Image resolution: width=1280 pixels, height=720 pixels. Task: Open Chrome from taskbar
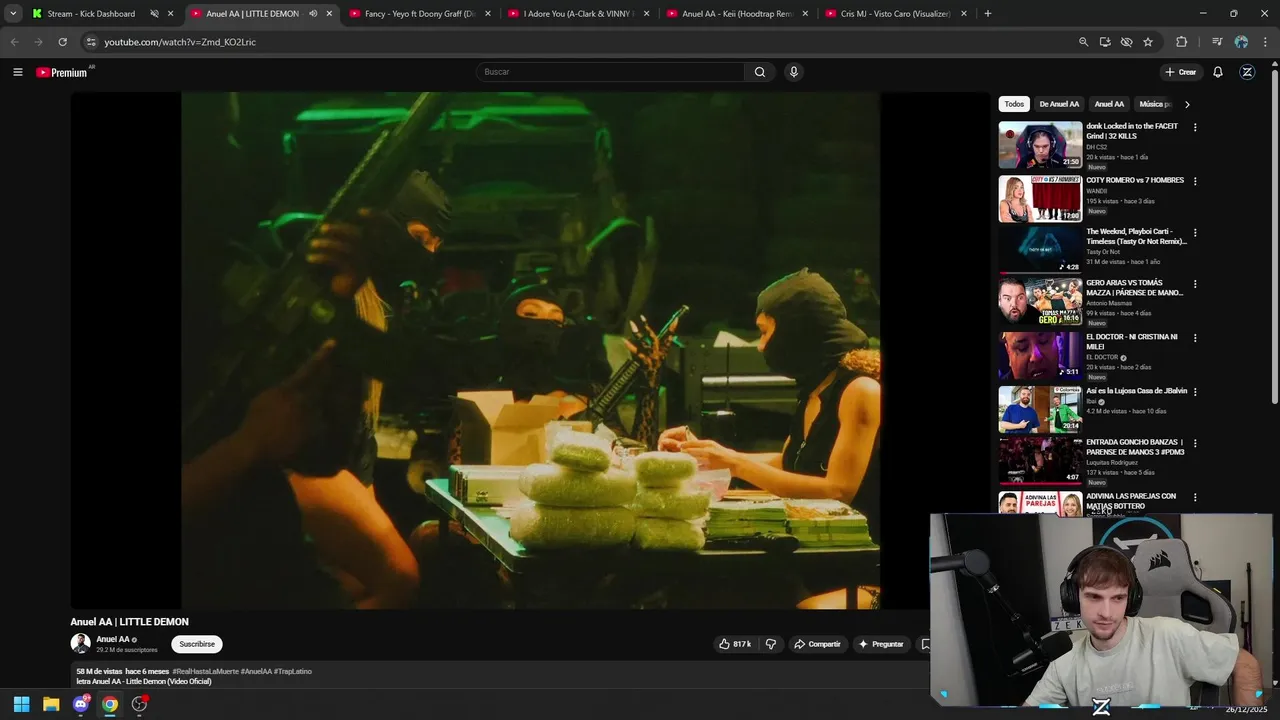tap(110, 704)
